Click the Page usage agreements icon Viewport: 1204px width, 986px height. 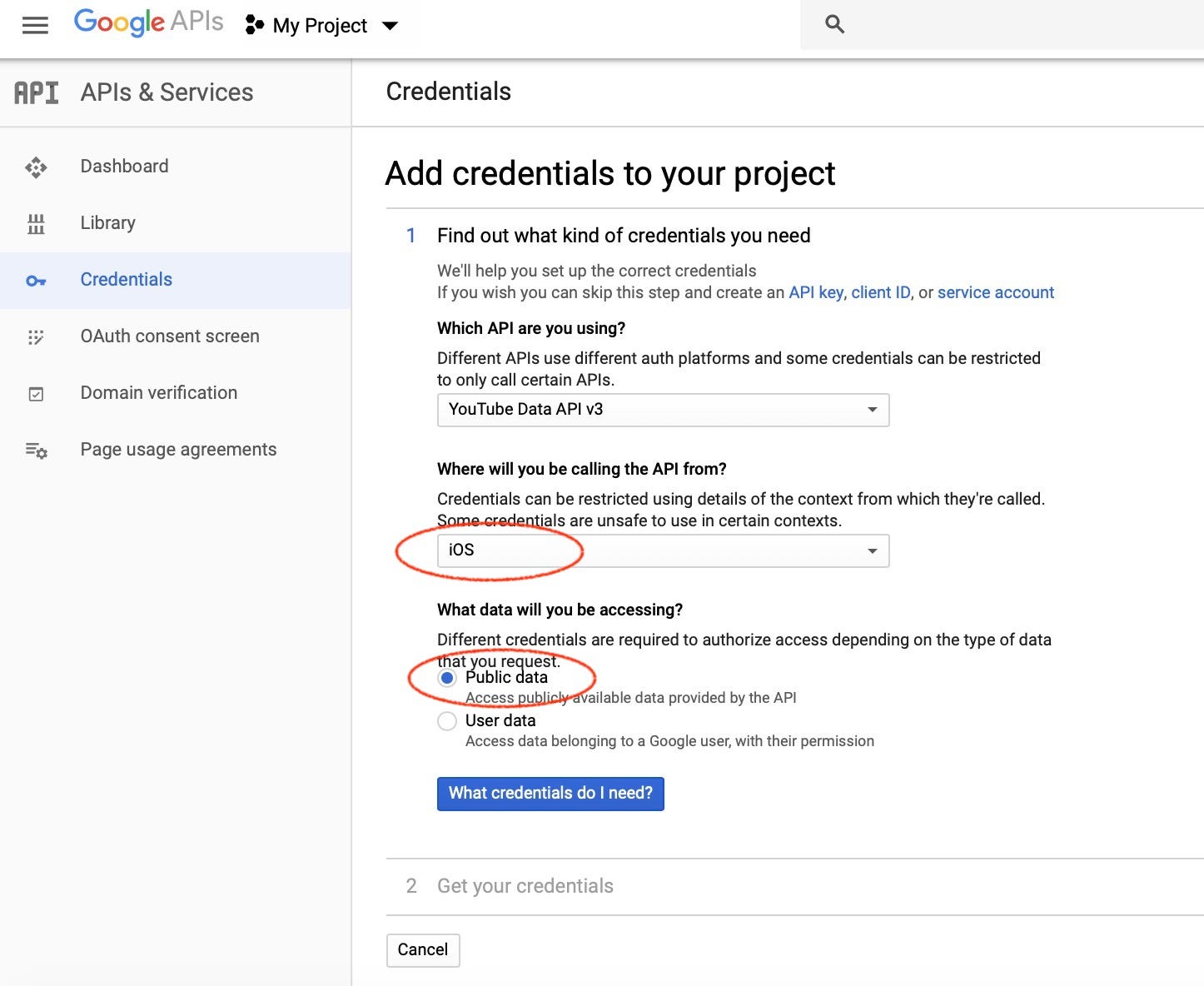click(x=36, y=451)
